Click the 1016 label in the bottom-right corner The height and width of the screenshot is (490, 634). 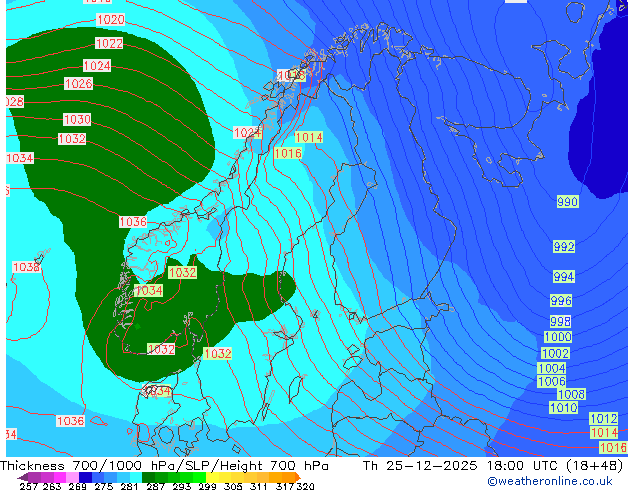pyautogui.click(x=613, y=447)
